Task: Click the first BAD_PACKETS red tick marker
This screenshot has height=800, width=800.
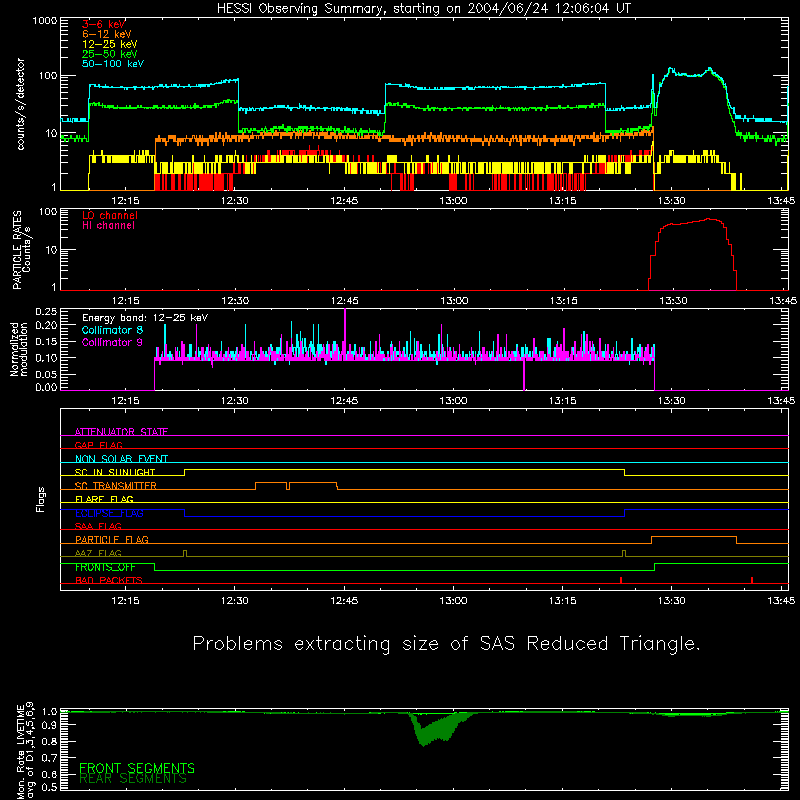Action: point(621,580)
